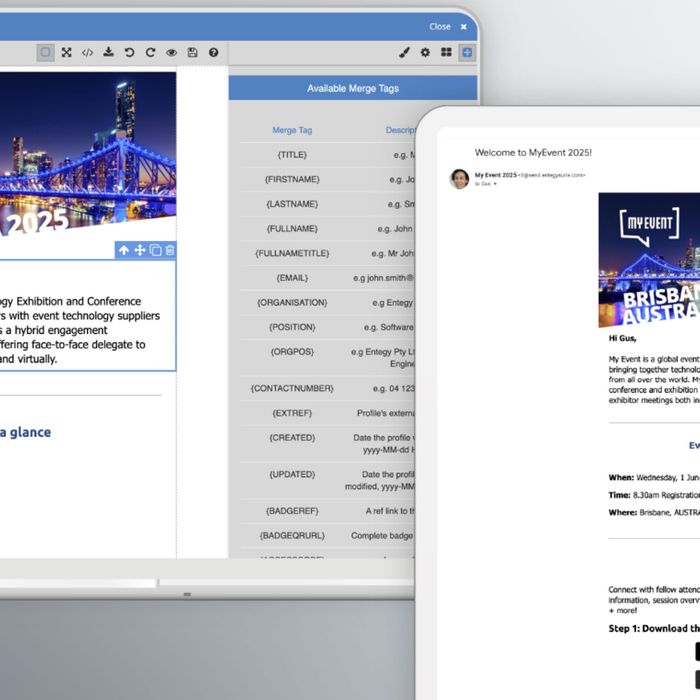Redo with the clockwise arrow icon

click(150, 53)
